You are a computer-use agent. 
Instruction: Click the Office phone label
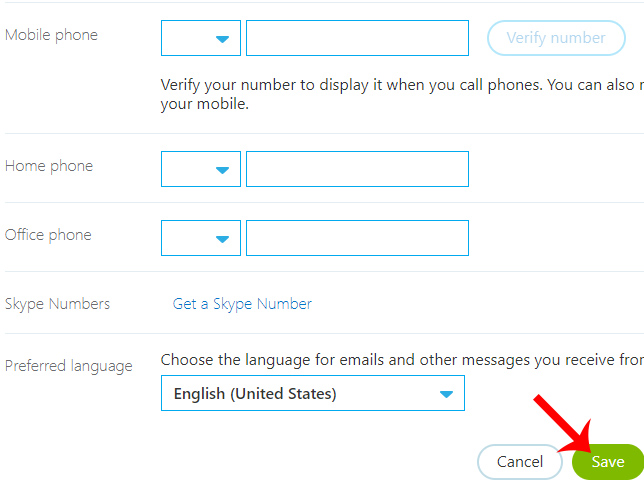coord(48,235)
